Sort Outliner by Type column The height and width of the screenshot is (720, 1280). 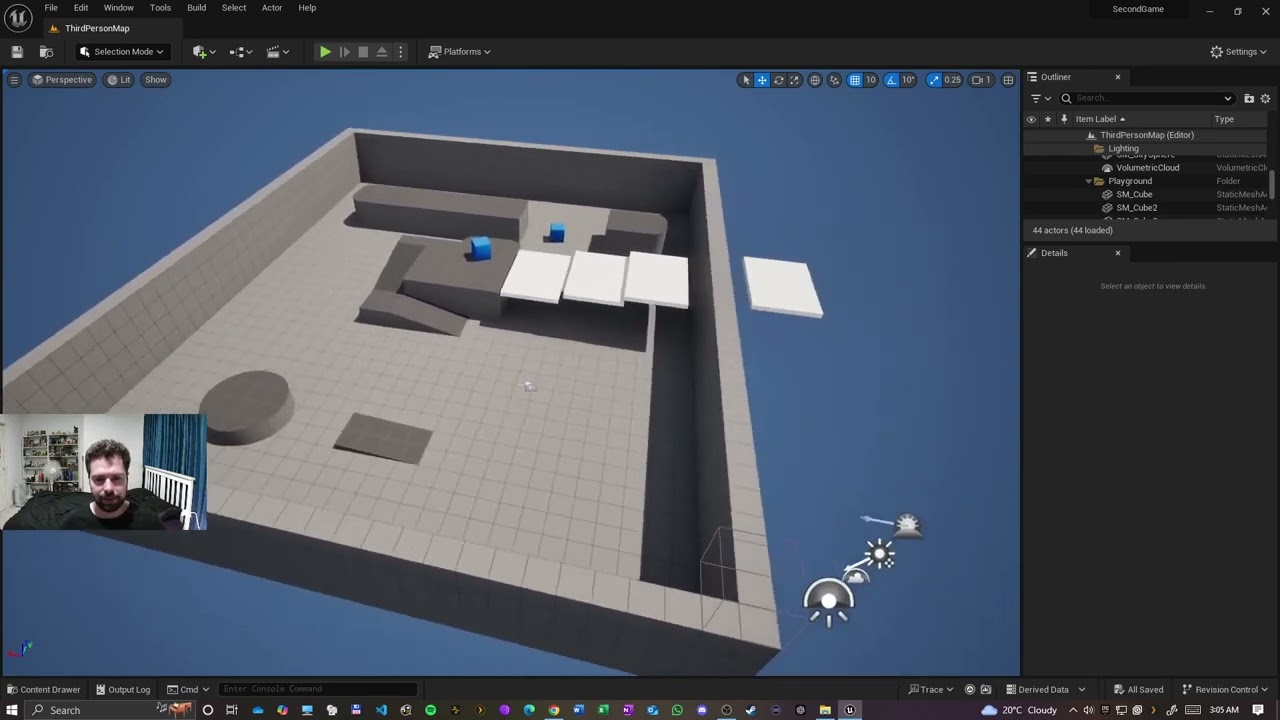coord(1224,119)
